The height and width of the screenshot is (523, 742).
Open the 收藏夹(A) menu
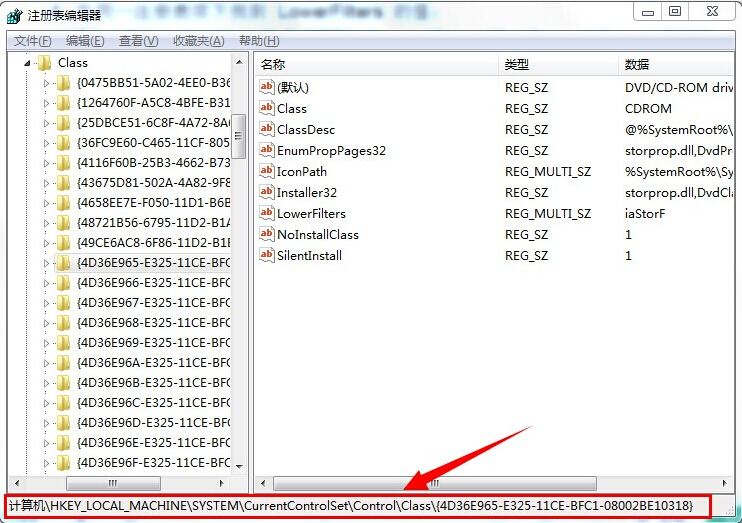(x=198, y=41)
